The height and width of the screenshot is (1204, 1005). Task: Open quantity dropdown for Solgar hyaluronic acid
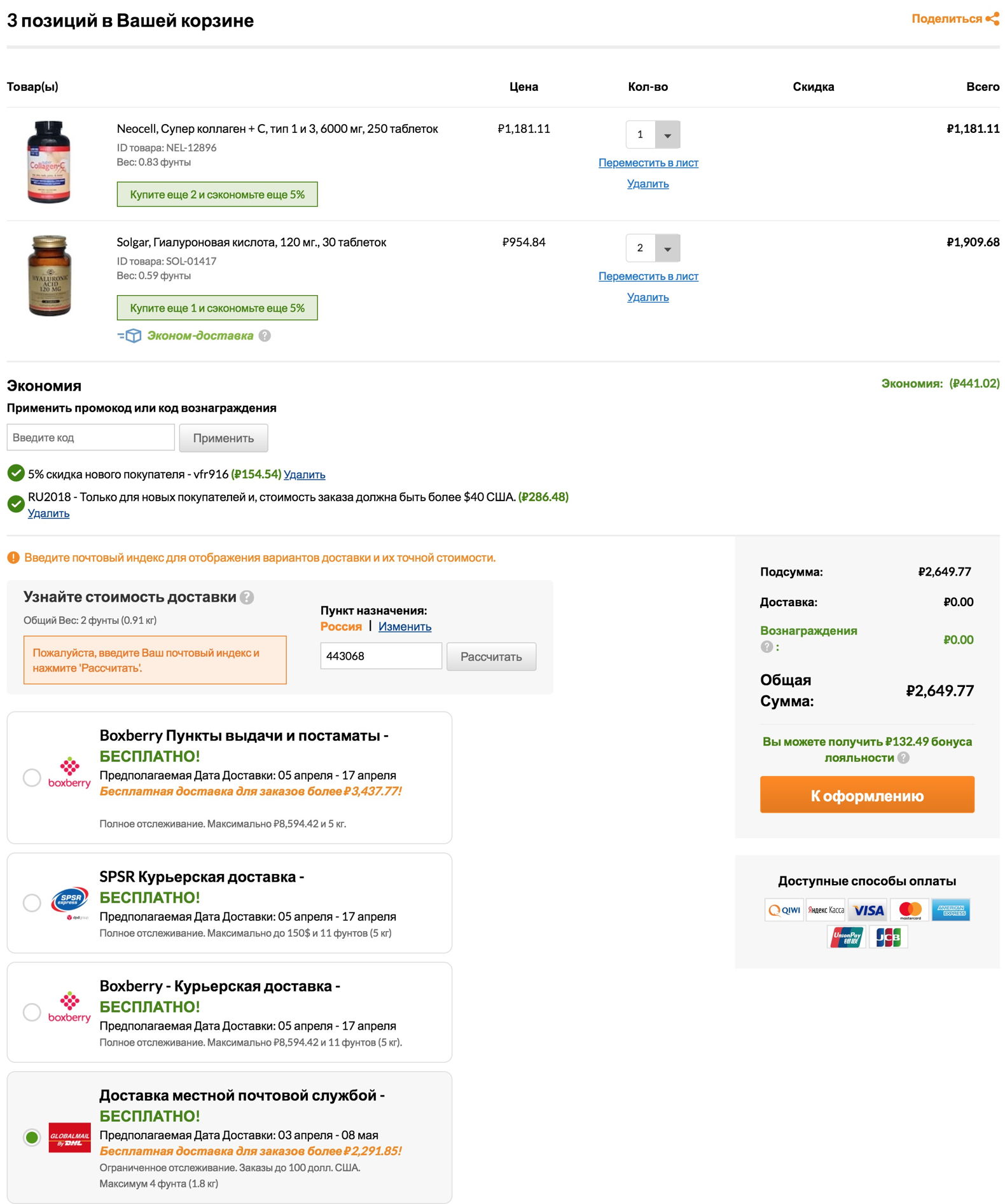pyautogui.click(x=667, y=248)
